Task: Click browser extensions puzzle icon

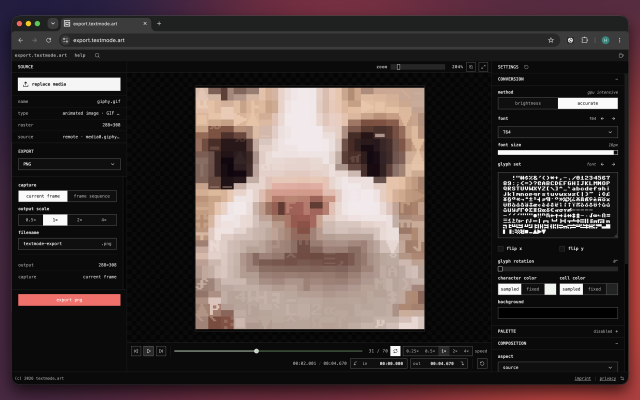Action: (585, 40)
